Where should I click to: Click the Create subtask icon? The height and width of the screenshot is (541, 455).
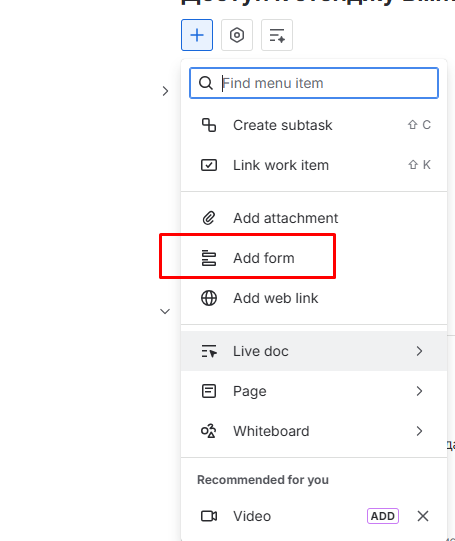(209, 125)
